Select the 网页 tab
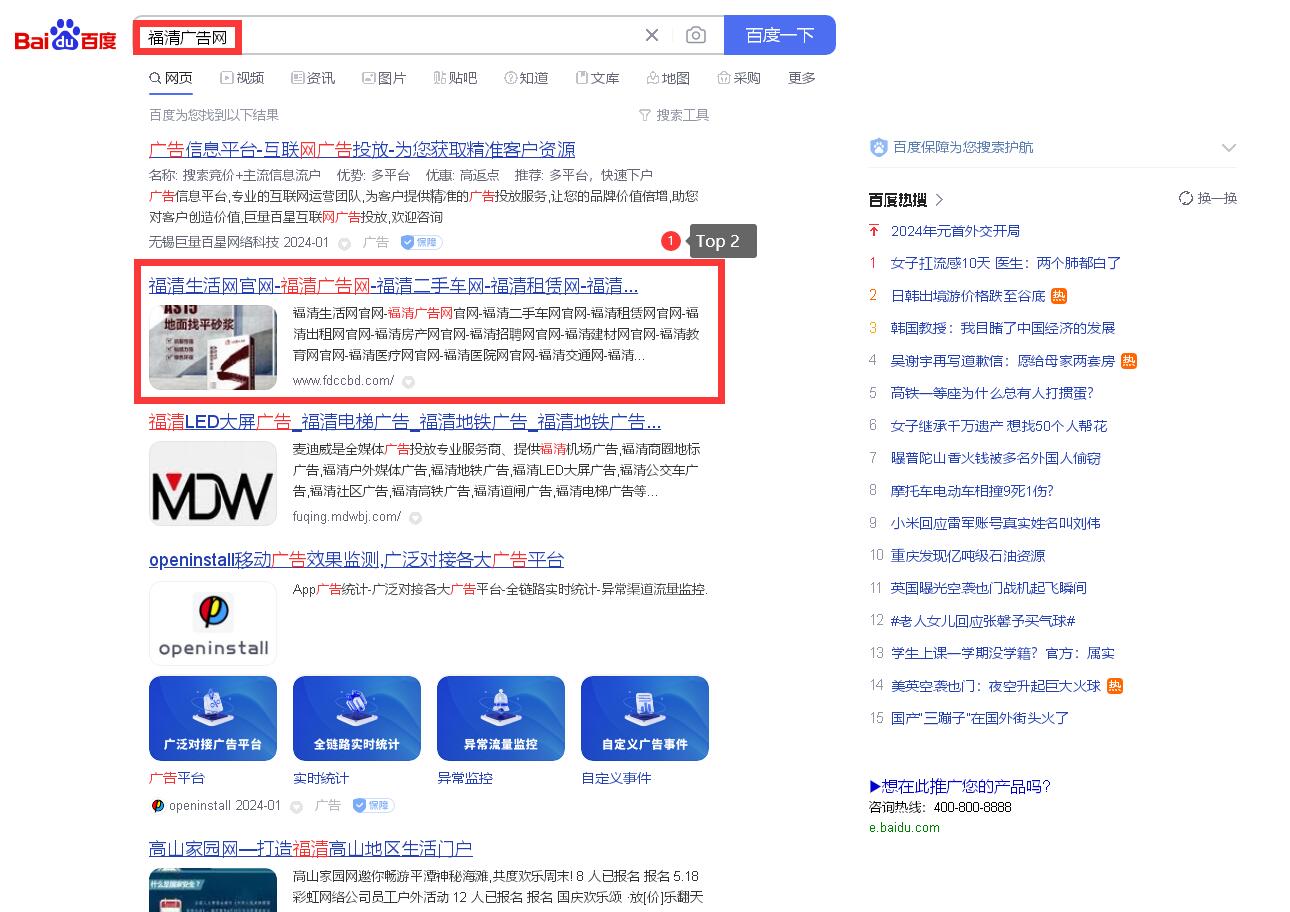 (x=171, y=78)
